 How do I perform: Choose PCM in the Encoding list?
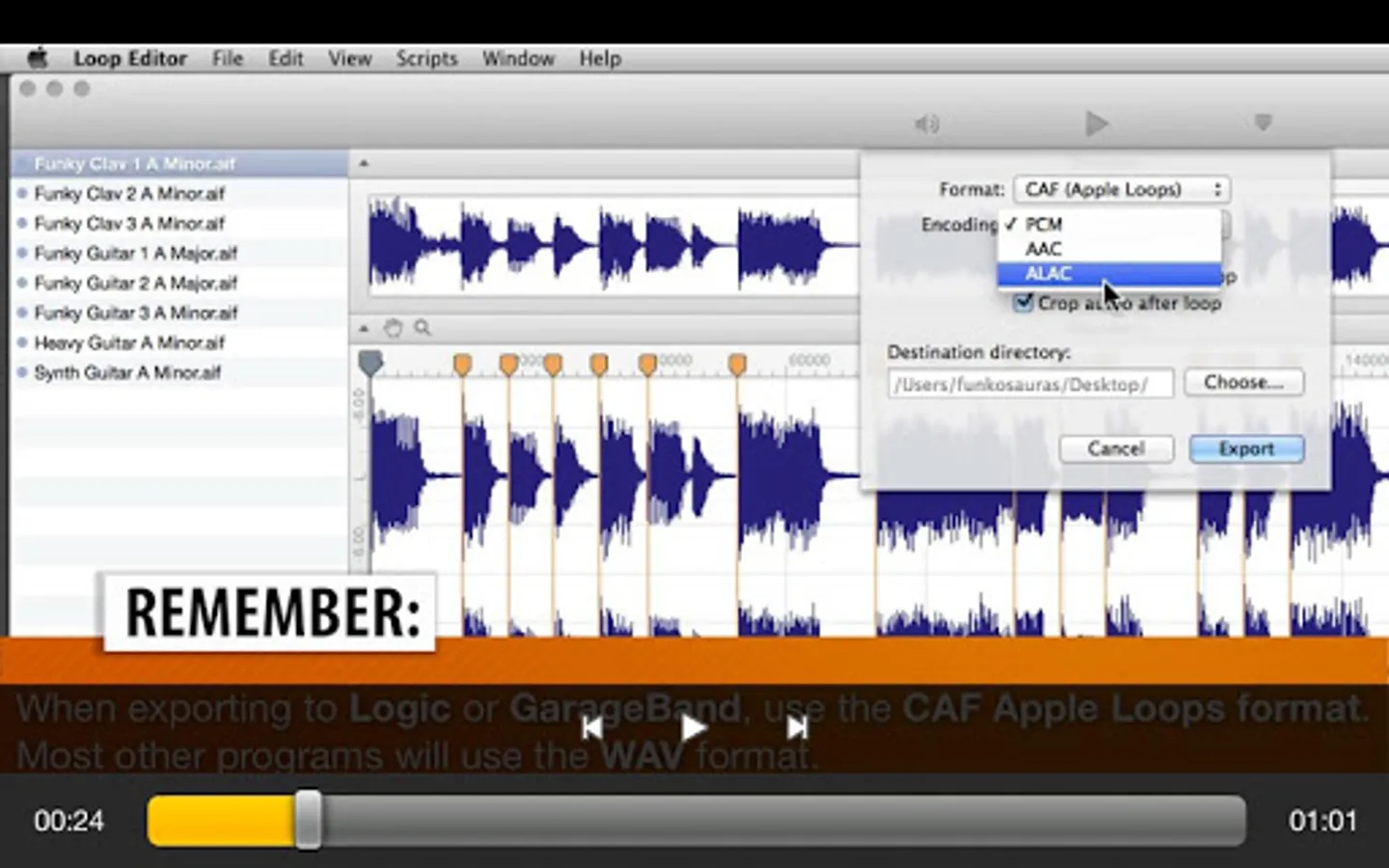point(1109,224)
